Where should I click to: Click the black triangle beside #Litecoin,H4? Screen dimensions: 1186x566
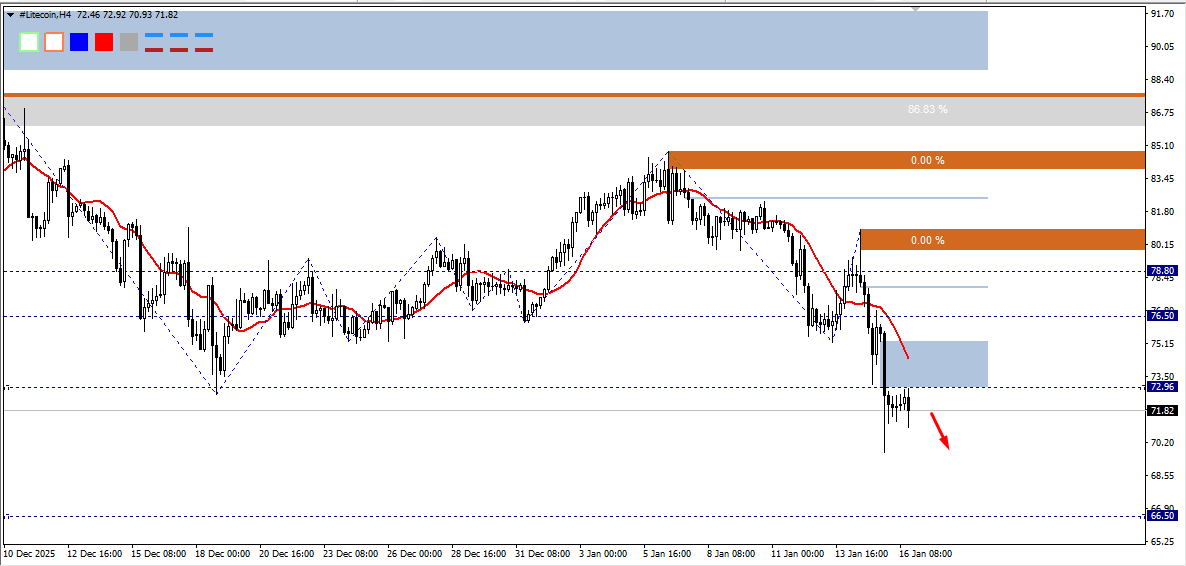[x=10, y=14]
